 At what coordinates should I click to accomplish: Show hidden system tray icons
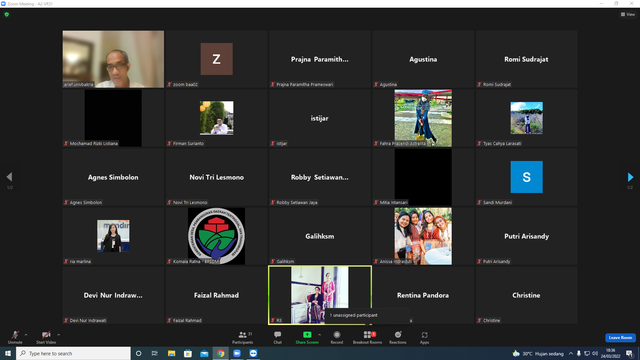click(571, 353)
